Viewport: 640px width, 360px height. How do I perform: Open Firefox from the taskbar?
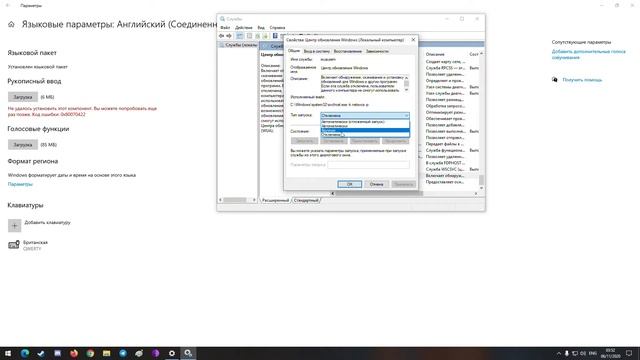(x=74, y=353)
